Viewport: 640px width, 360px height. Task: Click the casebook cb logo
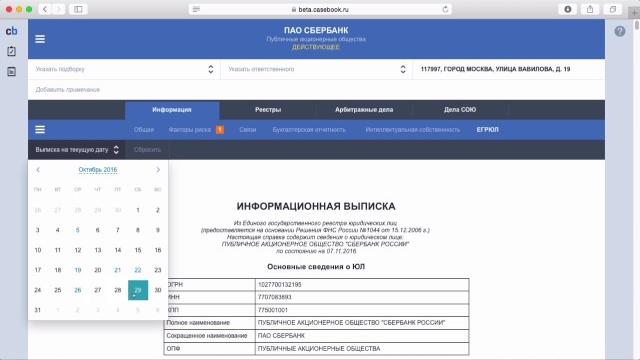(x=11, y=31)
